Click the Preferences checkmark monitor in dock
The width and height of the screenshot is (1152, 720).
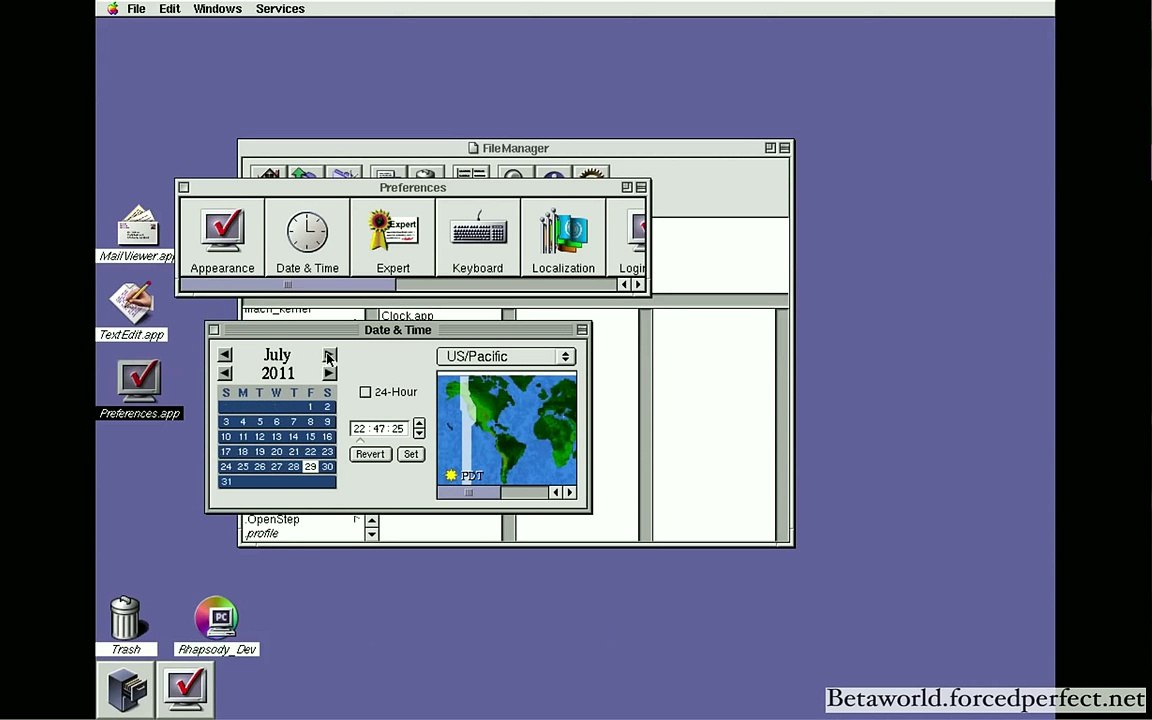(186, 690)
